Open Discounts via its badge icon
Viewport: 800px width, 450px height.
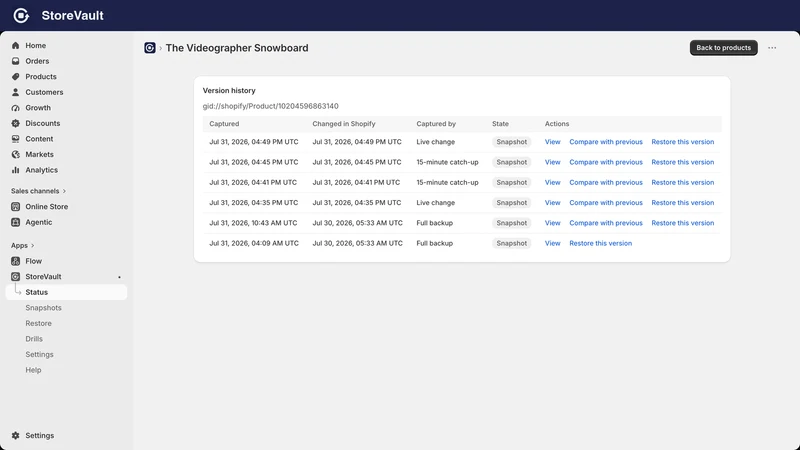15,123
